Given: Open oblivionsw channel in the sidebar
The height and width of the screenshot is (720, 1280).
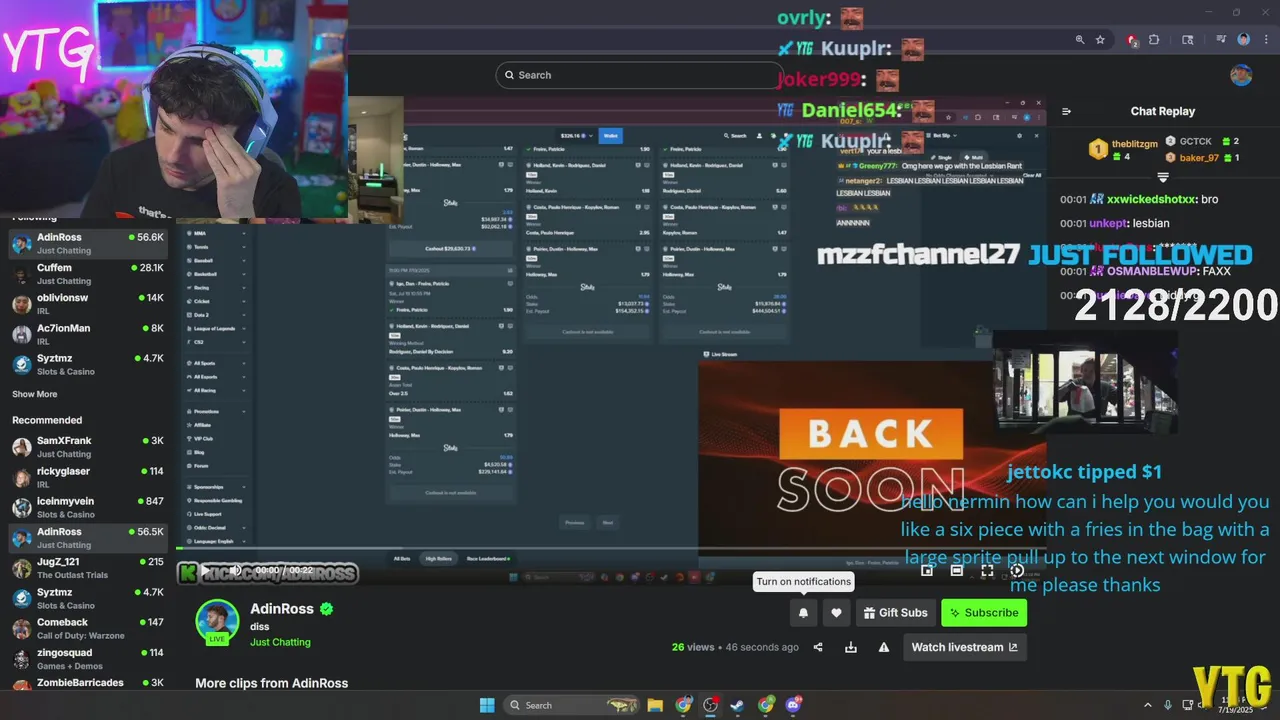Looking at the screenshot, I should [x=88, y=304].
